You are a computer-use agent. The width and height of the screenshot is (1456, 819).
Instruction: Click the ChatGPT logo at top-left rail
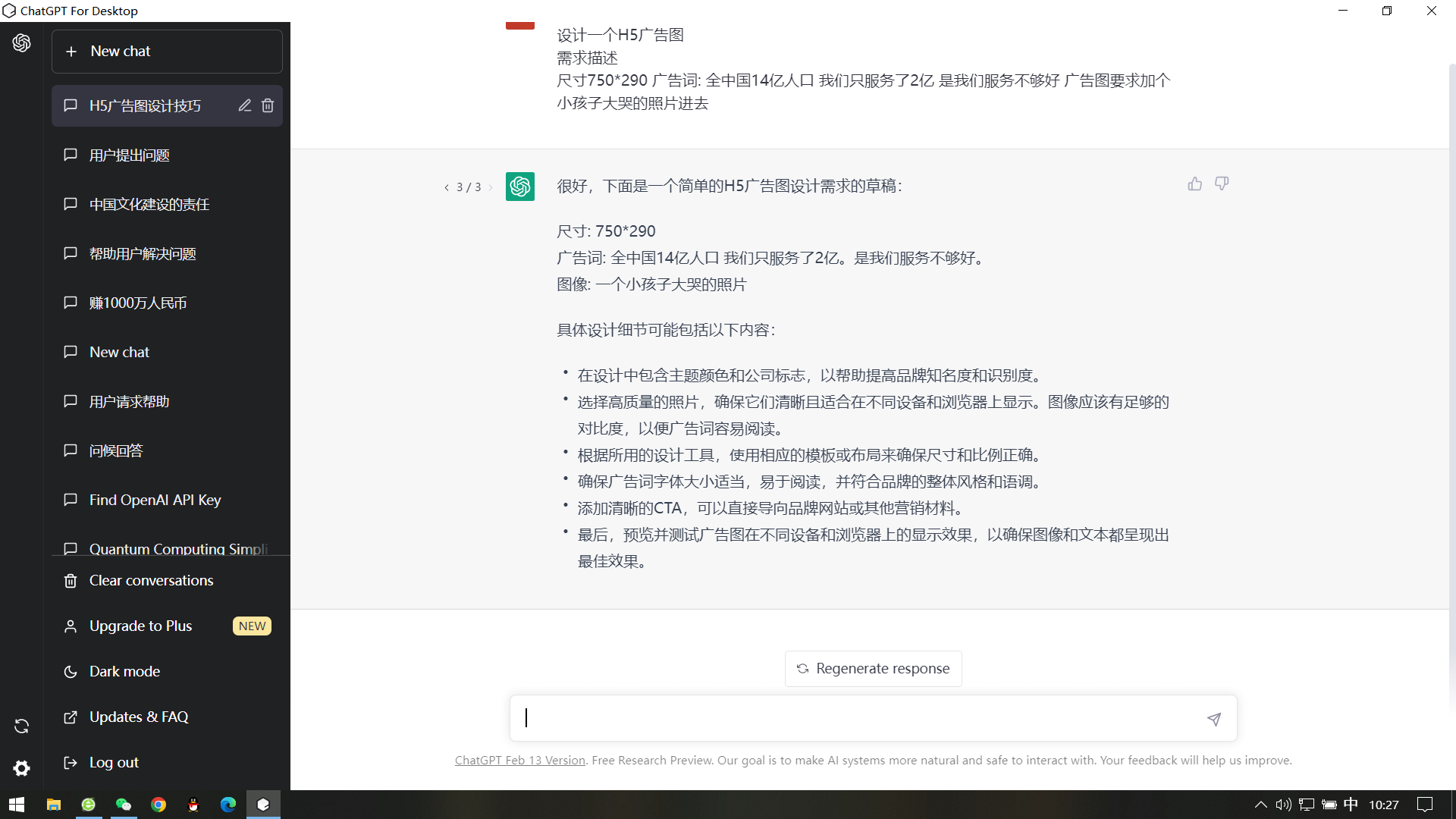click(21, 43)
